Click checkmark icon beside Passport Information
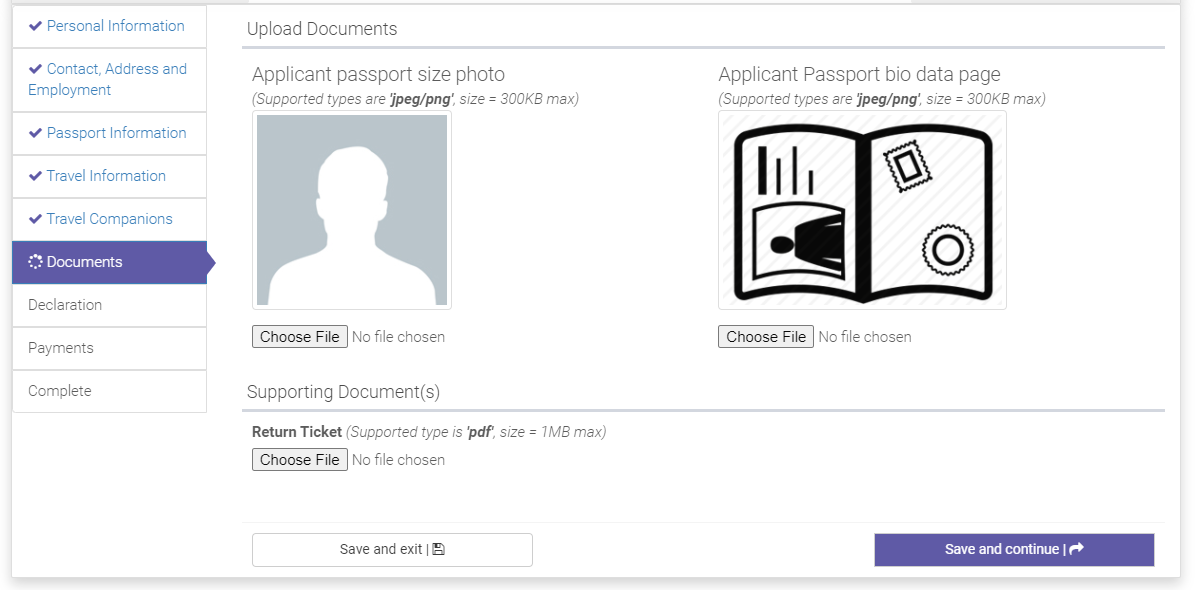Viewport: 1195px width, 590px height. click(35, 133)
